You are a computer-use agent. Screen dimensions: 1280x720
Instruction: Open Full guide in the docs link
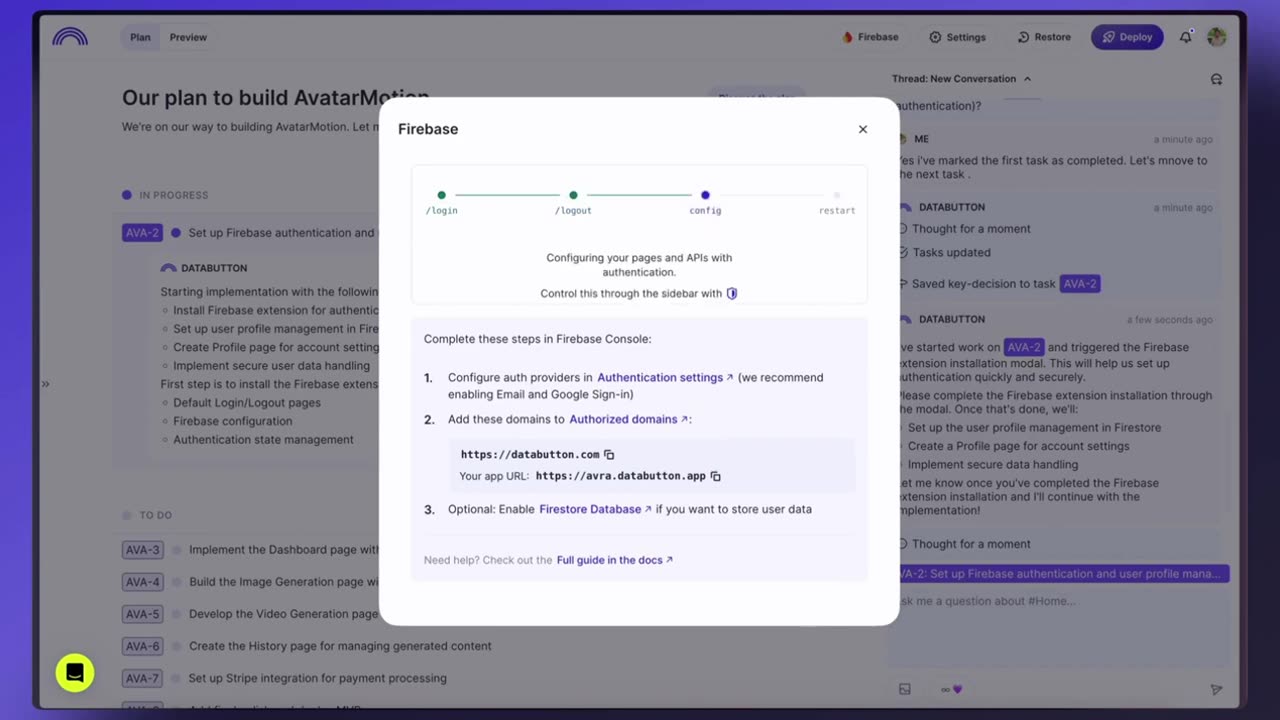[615, 560]
